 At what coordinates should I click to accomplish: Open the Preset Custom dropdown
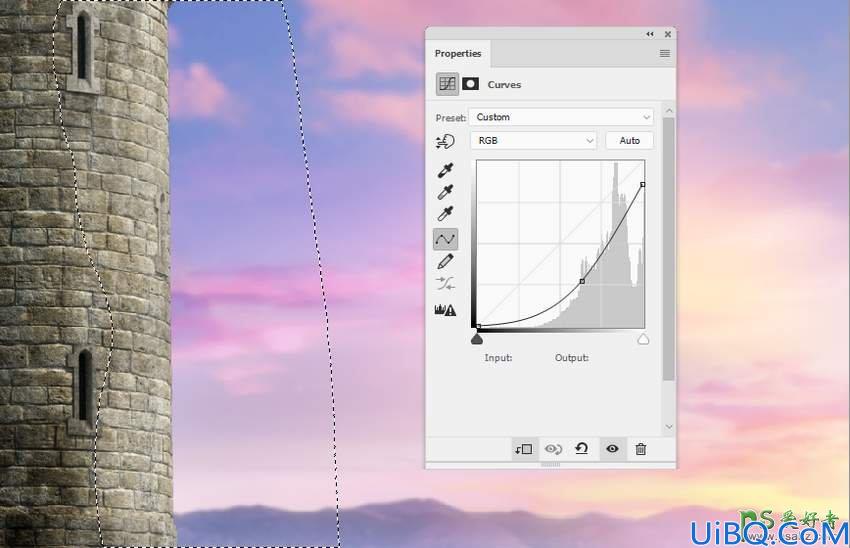(x=561, y=117)
